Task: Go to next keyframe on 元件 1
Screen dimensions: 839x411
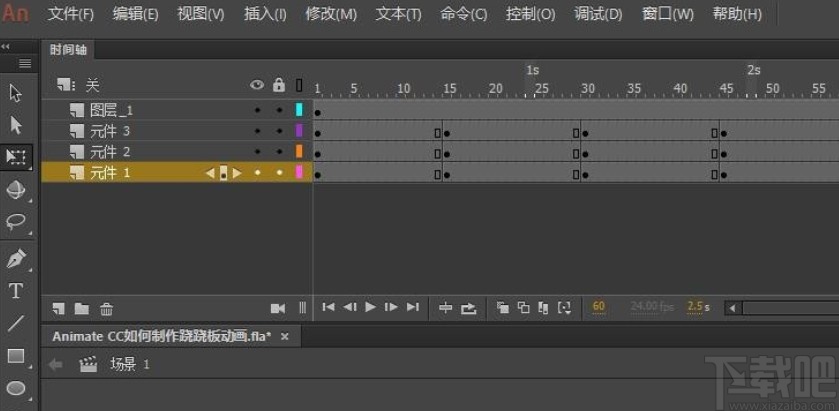Action: point(237,173)
